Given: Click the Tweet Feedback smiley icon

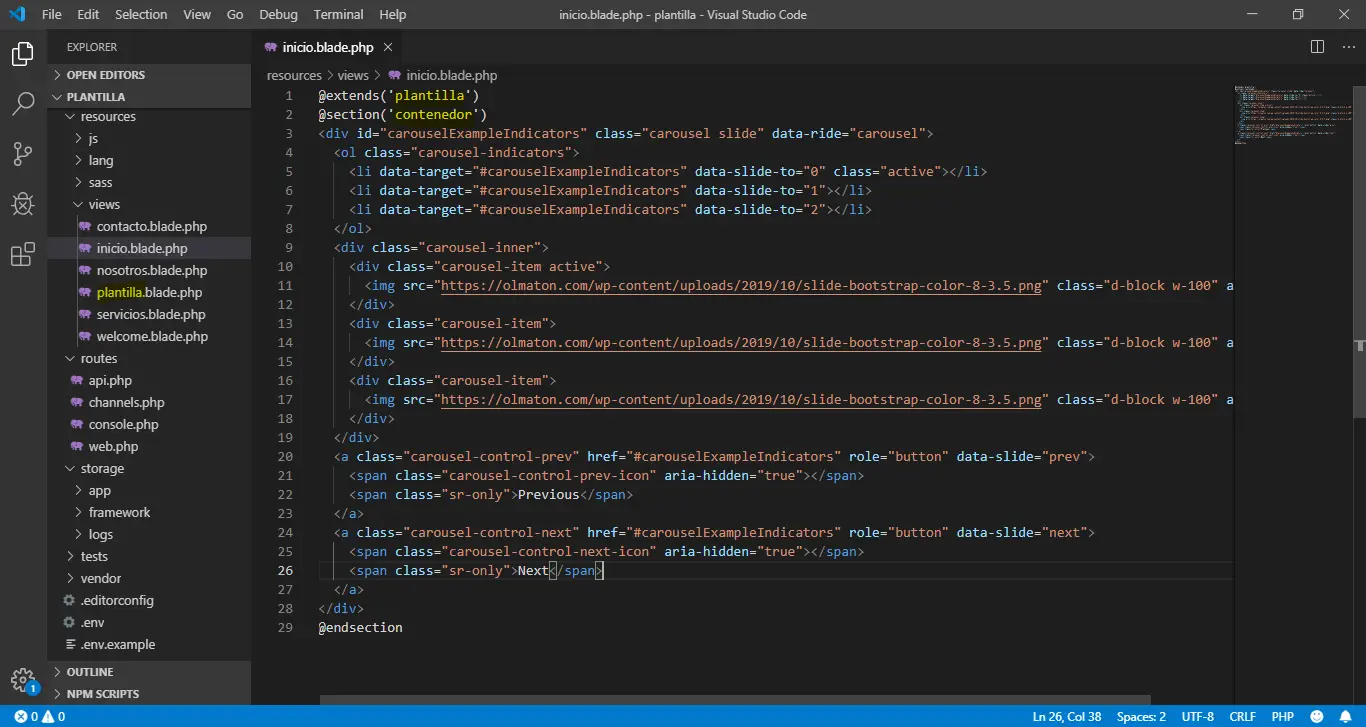Looking at the screenshot, I should (x=1318, y=716).
